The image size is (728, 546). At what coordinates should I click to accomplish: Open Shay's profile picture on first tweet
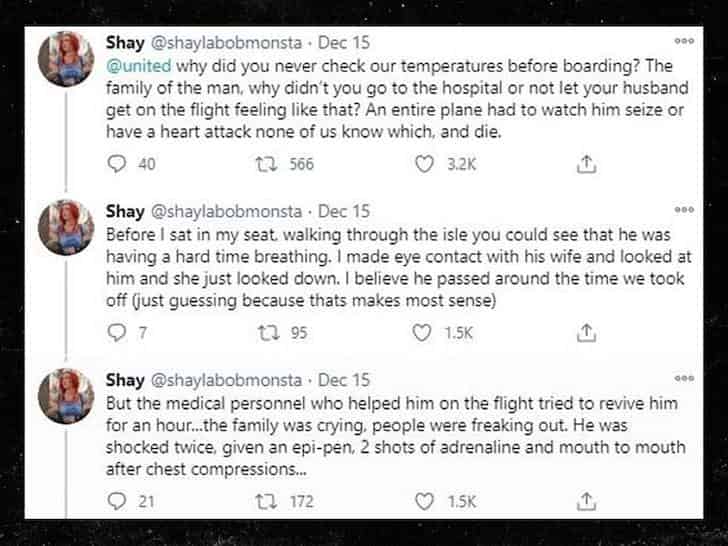coord(67,65)
